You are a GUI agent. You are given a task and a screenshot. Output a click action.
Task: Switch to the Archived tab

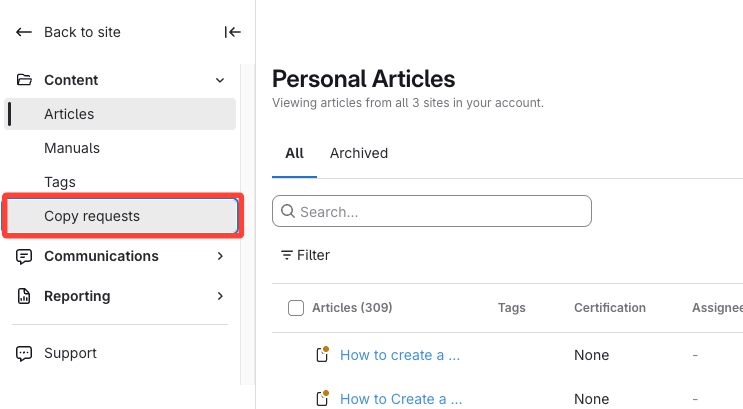(359, 153)
